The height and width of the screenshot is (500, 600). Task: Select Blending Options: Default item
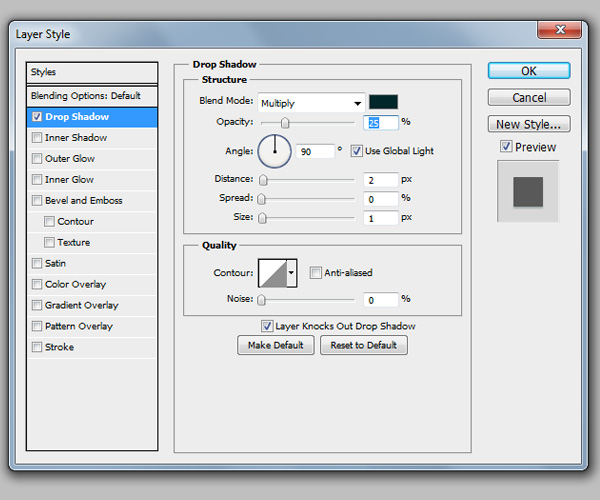tap(92, 96)
